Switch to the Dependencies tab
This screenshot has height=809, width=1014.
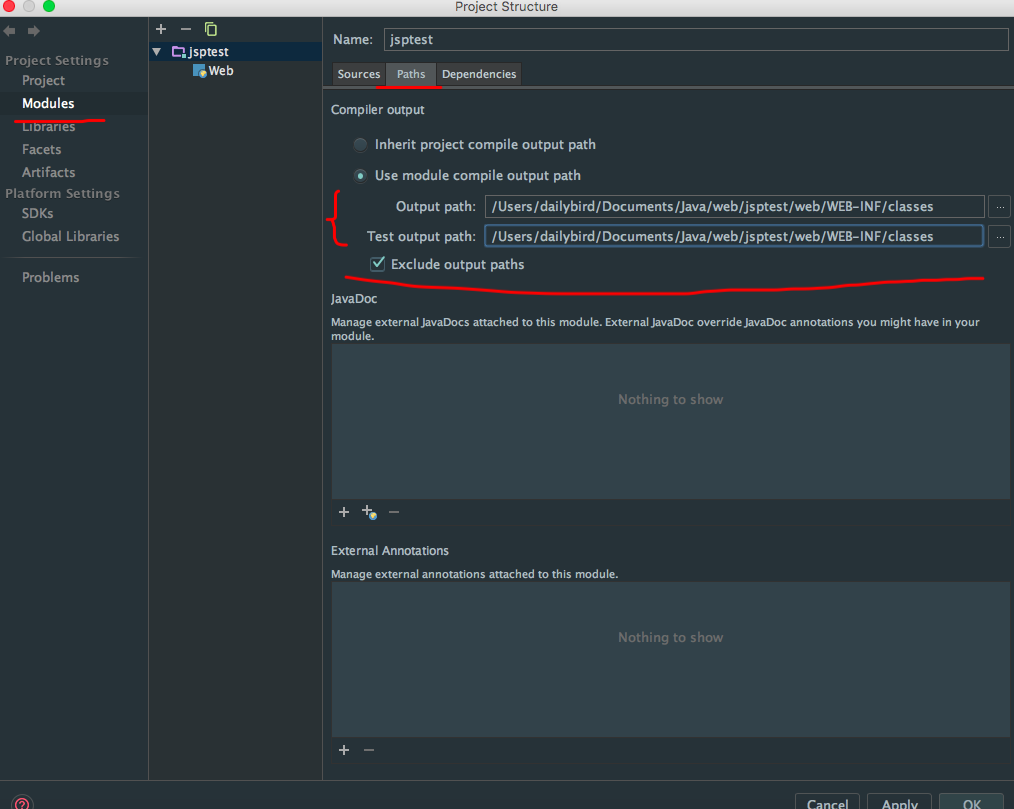click(x=479, y=74)
